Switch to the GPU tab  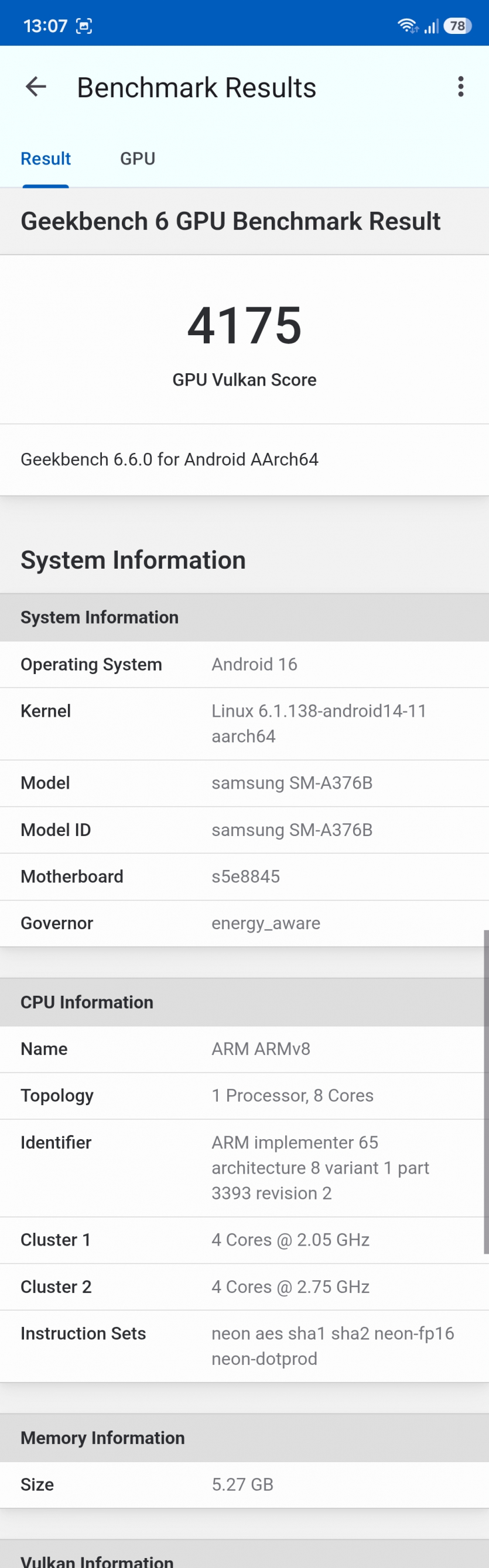coord(138,159)
